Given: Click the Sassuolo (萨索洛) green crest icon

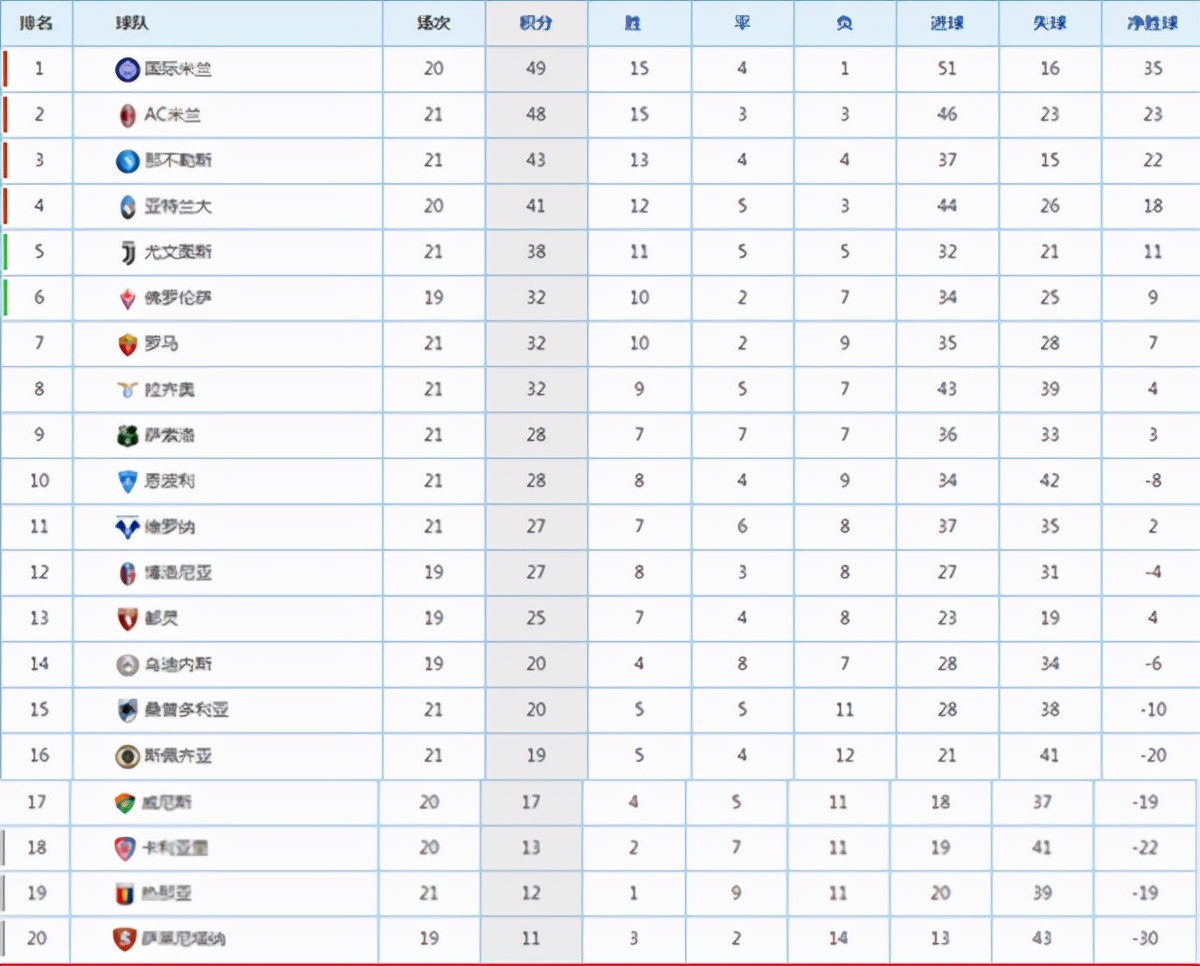Looking at the screenshot, I should pyautogui.click(x=127, y=436).
